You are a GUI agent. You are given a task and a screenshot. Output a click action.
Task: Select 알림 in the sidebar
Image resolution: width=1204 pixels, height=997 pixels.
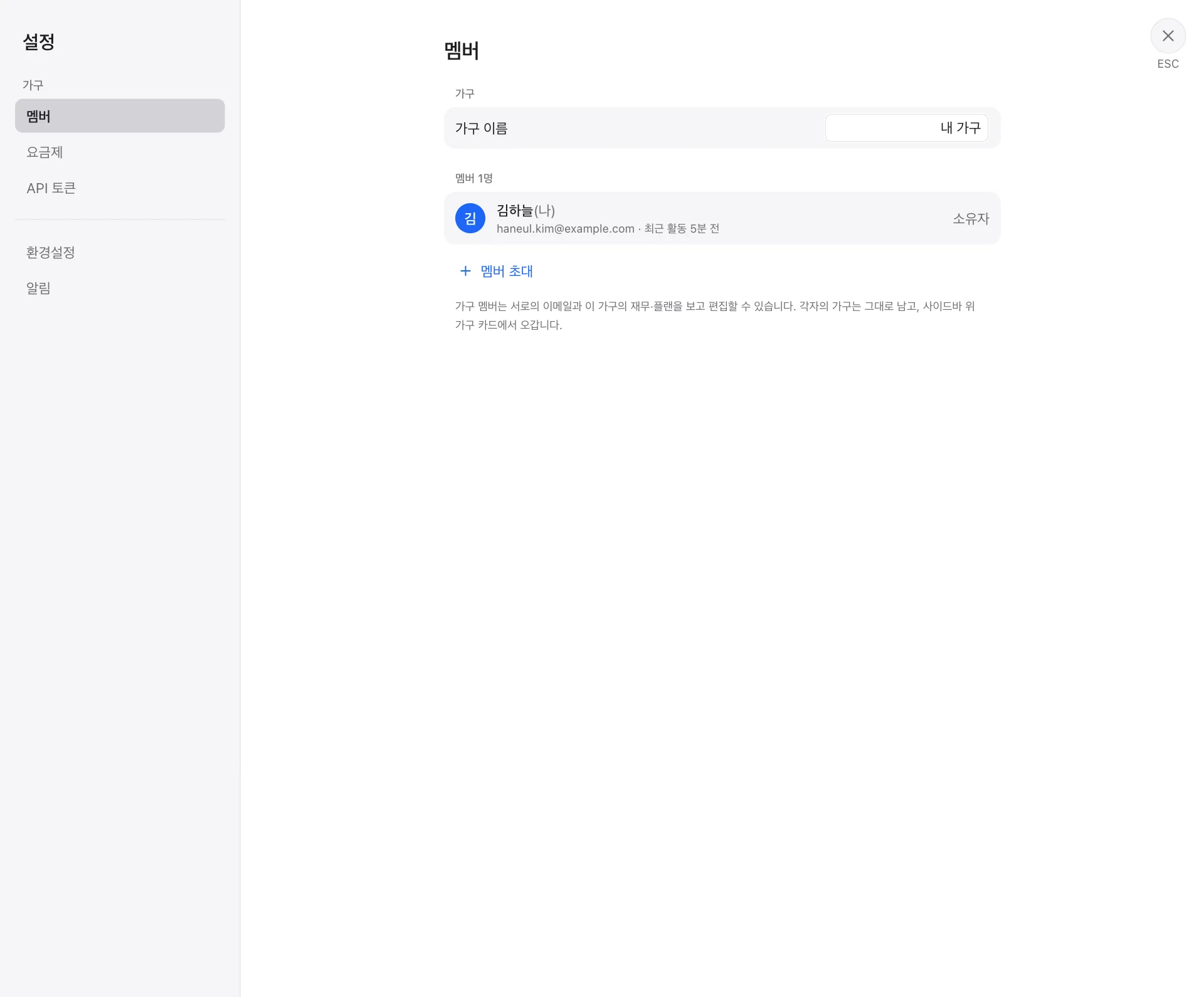(120, 288)
